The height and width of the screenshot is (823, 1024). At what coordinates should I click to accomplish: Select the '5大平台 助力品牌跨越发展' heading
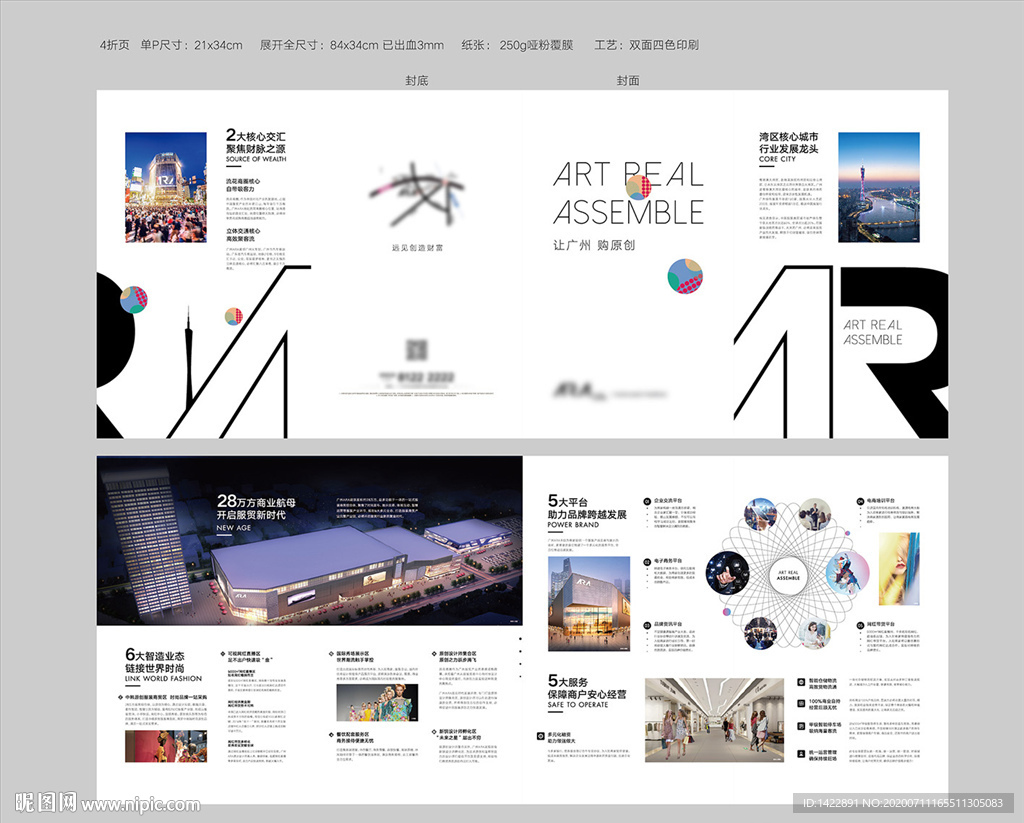(587, 507)
